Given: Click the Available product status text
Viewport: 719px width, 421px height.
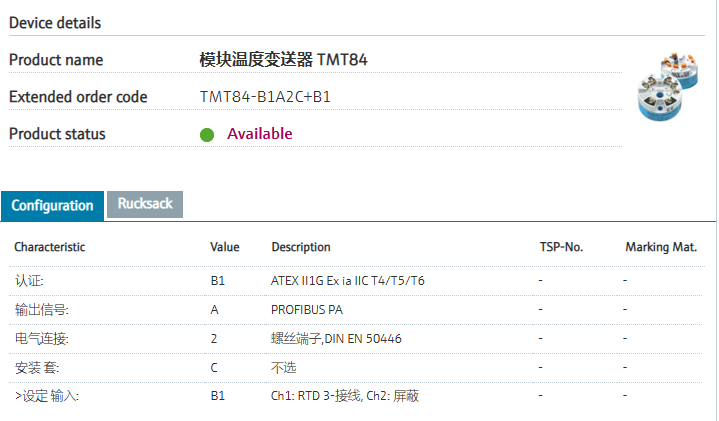Looking at the screenshot, I should tap(259, 134).
